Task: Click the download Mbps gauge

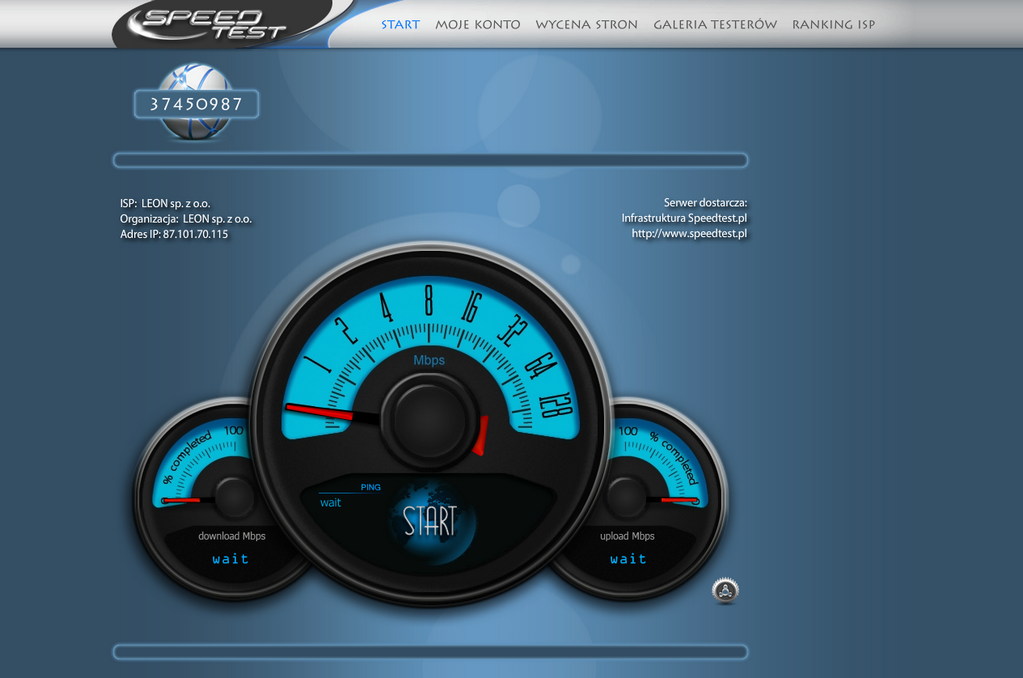Action: (x=228, y=500)
